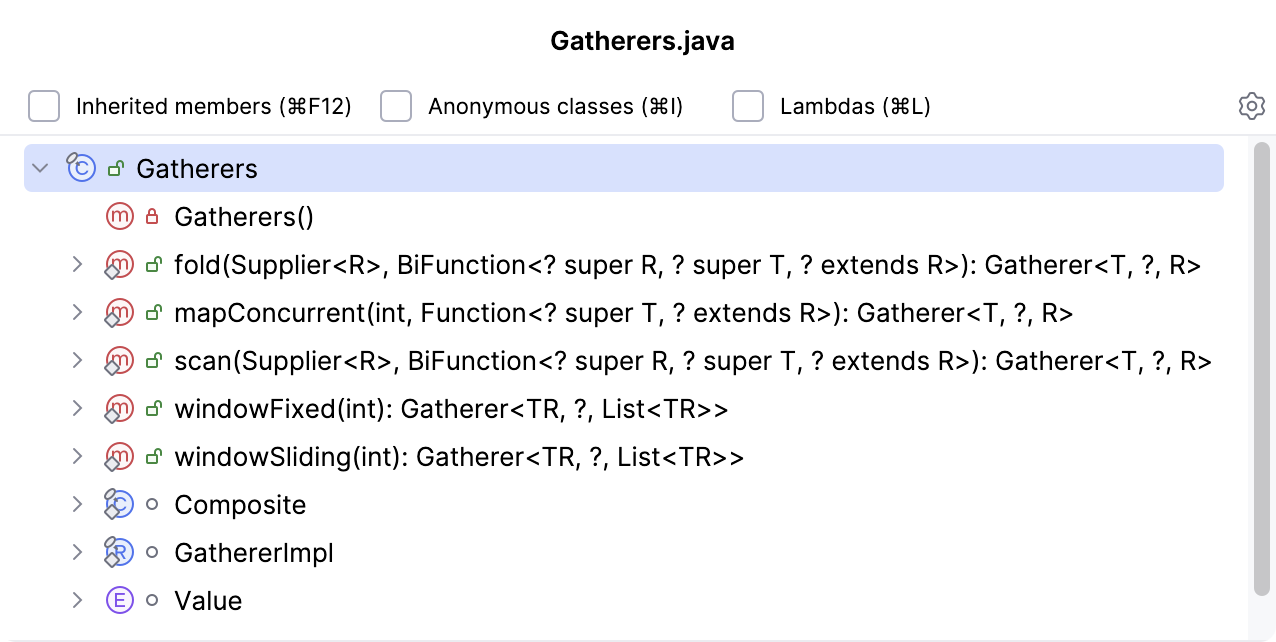This screenshot has width=1276, height=642.
Task: Click the private lock icon beside Gatherers()
Action: coord(152,216)
